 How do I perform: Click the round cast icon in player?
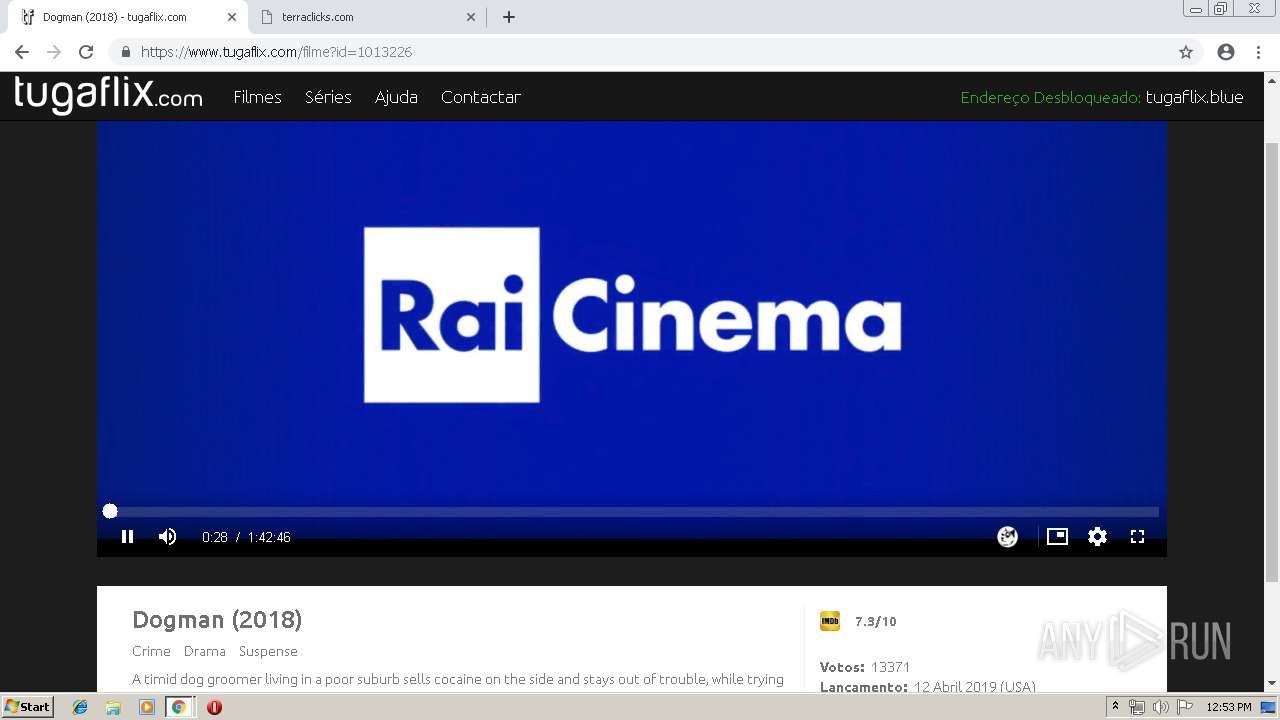click(x=1007, y=537)
